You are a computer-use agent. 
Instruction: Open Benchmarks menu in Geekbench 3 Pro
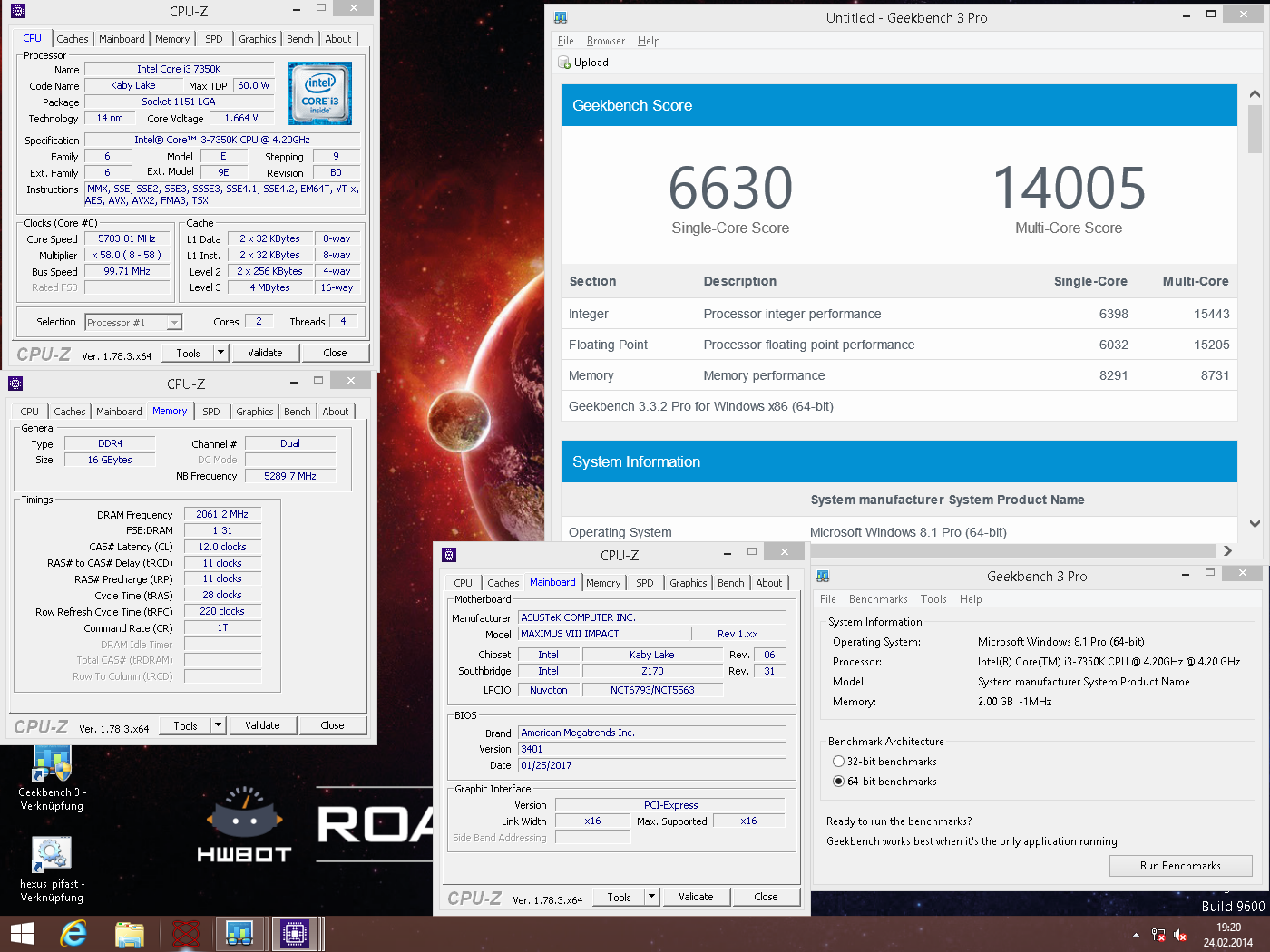(x=878, y=599)
